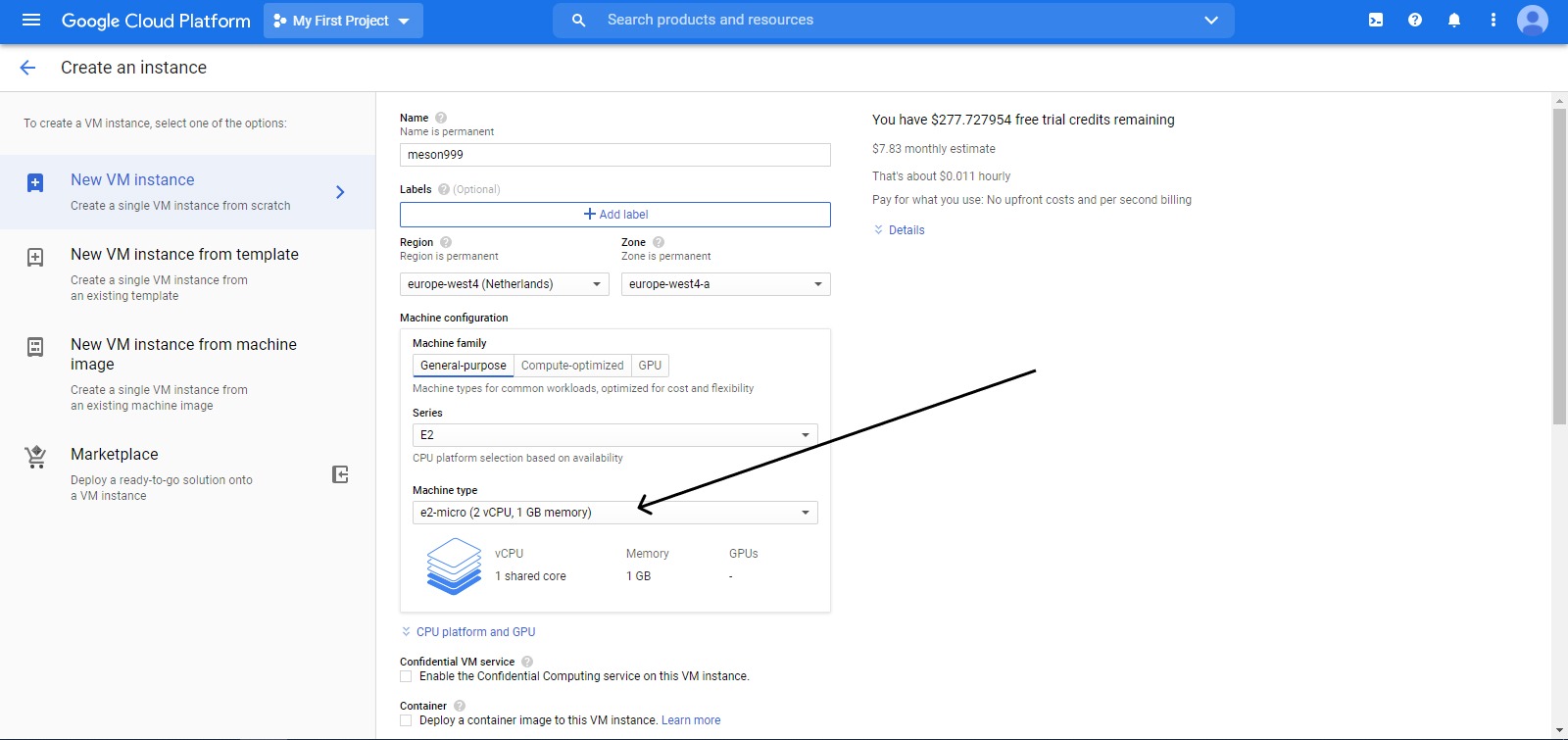Open the three-dot settings menu in header

coord(1494,20)
